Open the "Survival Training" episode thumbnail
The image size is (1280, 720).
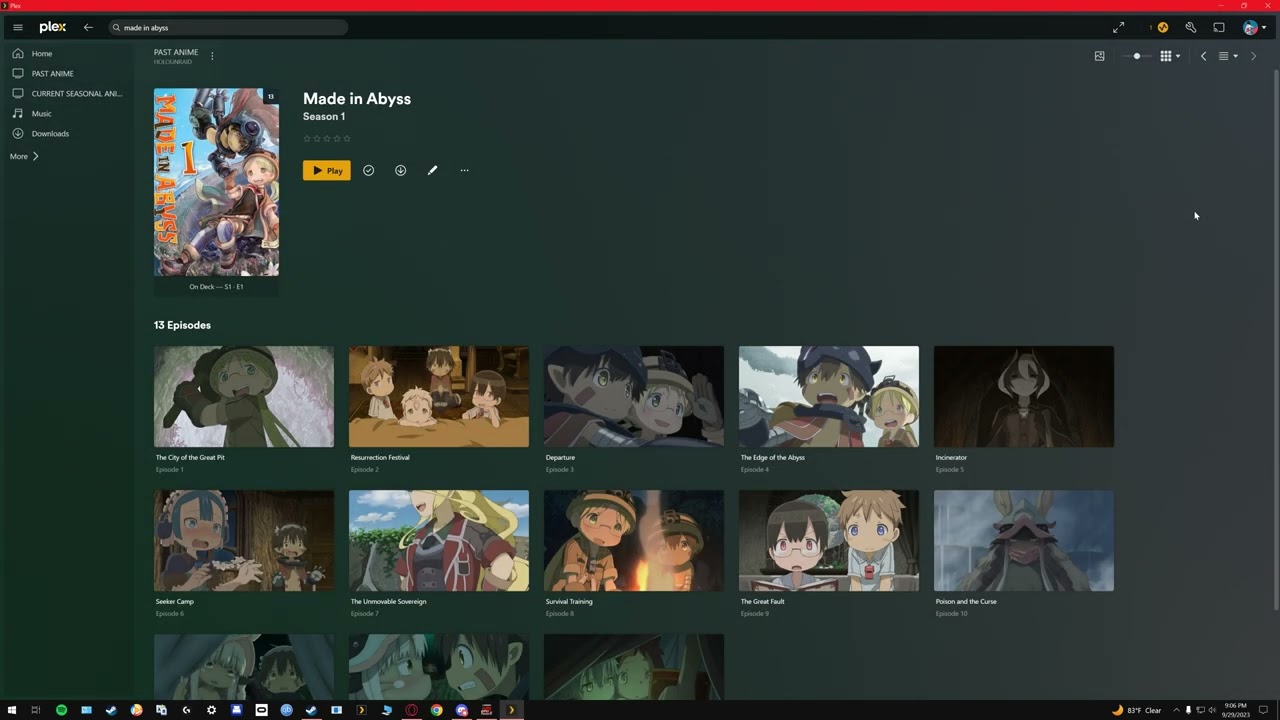coord(634,540)
